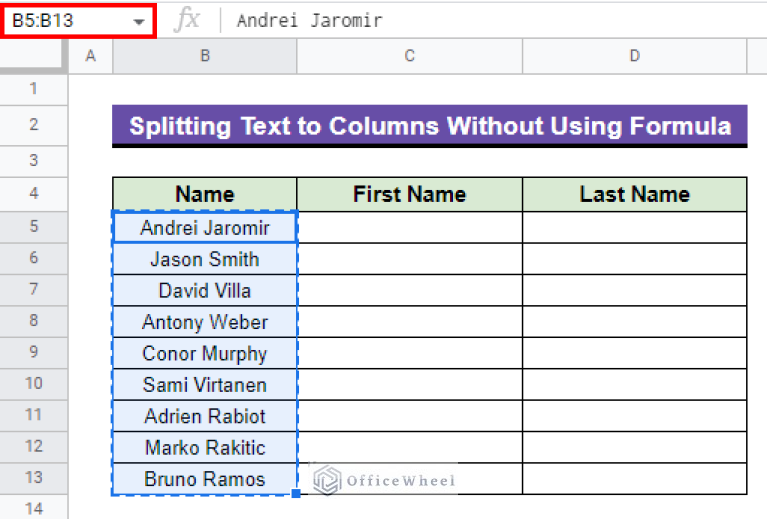Click the OfficeWheel logo watermark
767x519 pixels.
[x=385, y=480]
